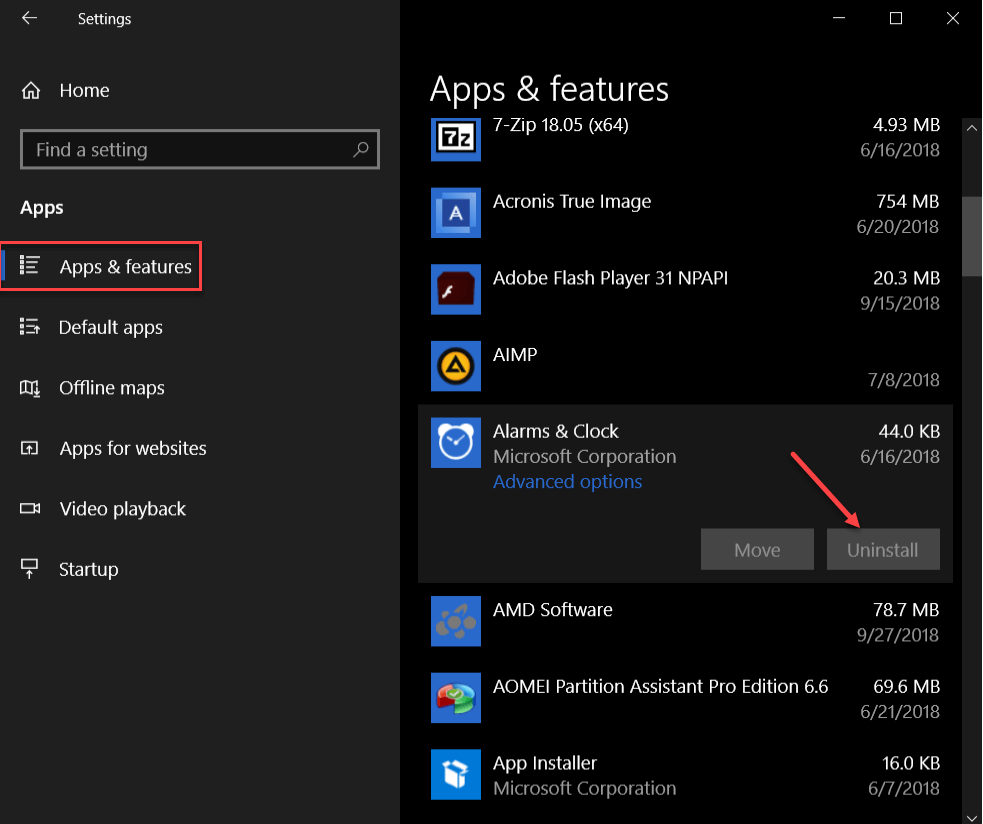Click the 7/8/2018 install date
Screen dimensions: 983x824
[903, 379]
